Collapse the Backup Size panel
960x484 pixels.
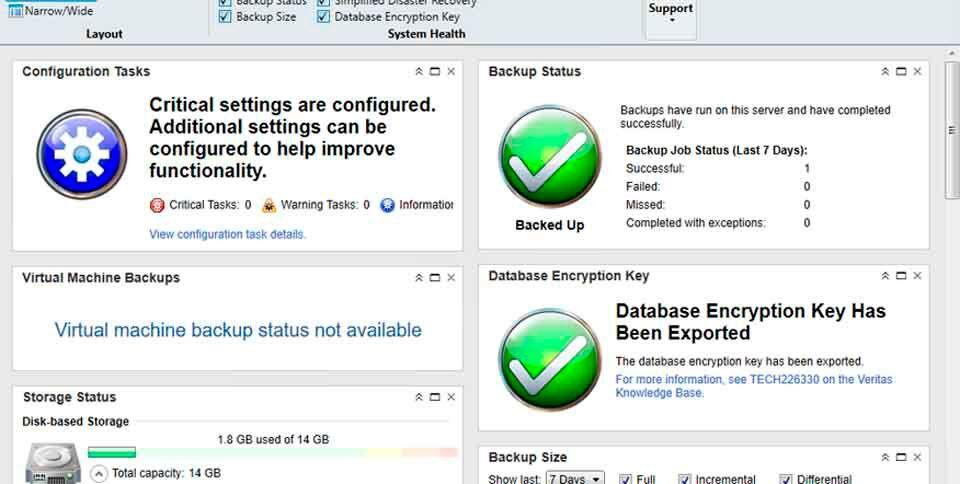pos(885,457)
